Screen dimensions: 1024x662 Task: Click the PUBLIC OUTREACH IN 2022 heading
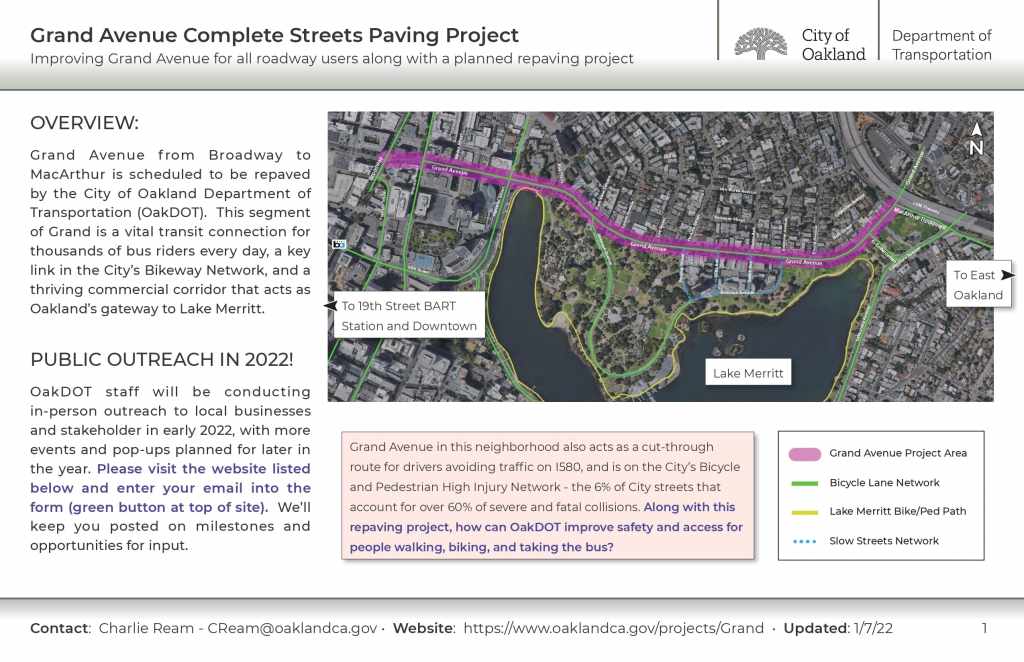coord(161,360)
